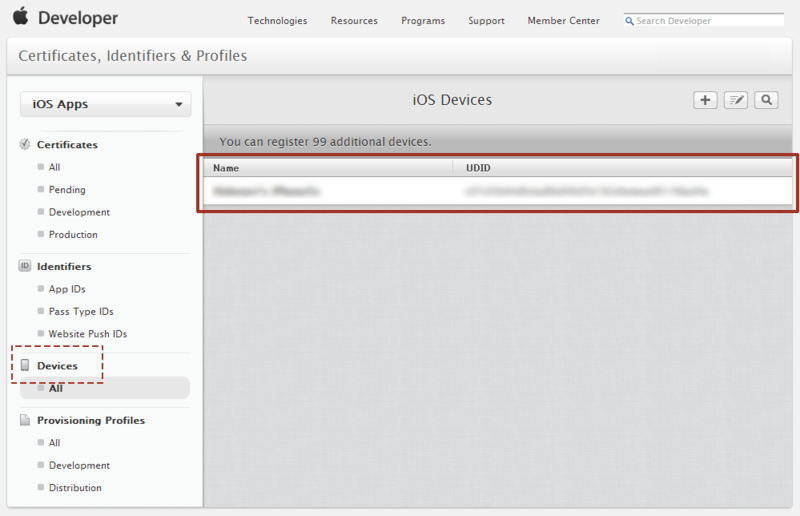Open the edit devices pencil icon
Image resolution: width=800 pixels, height=516 pixels.
click(x=736, y=100)
